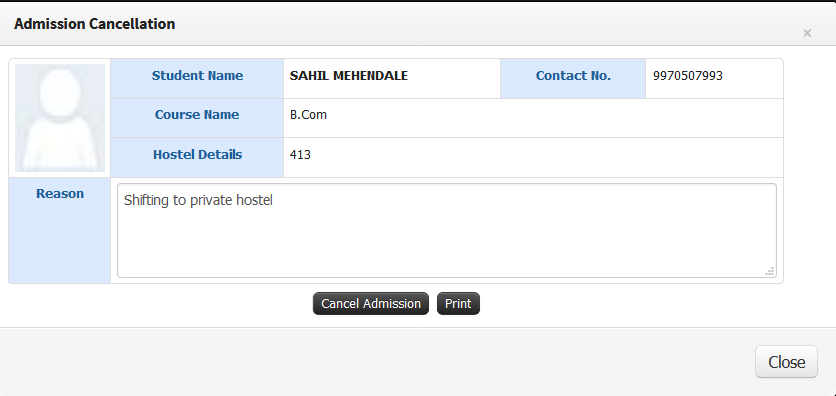Click the B.Com course value

pos(308,115)
